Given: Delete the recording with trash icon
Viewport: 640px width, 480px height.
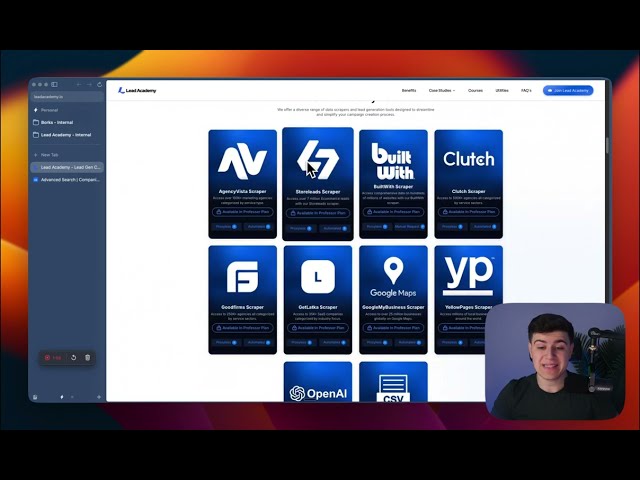Looking at the screenshot, I should coord(87,357).
